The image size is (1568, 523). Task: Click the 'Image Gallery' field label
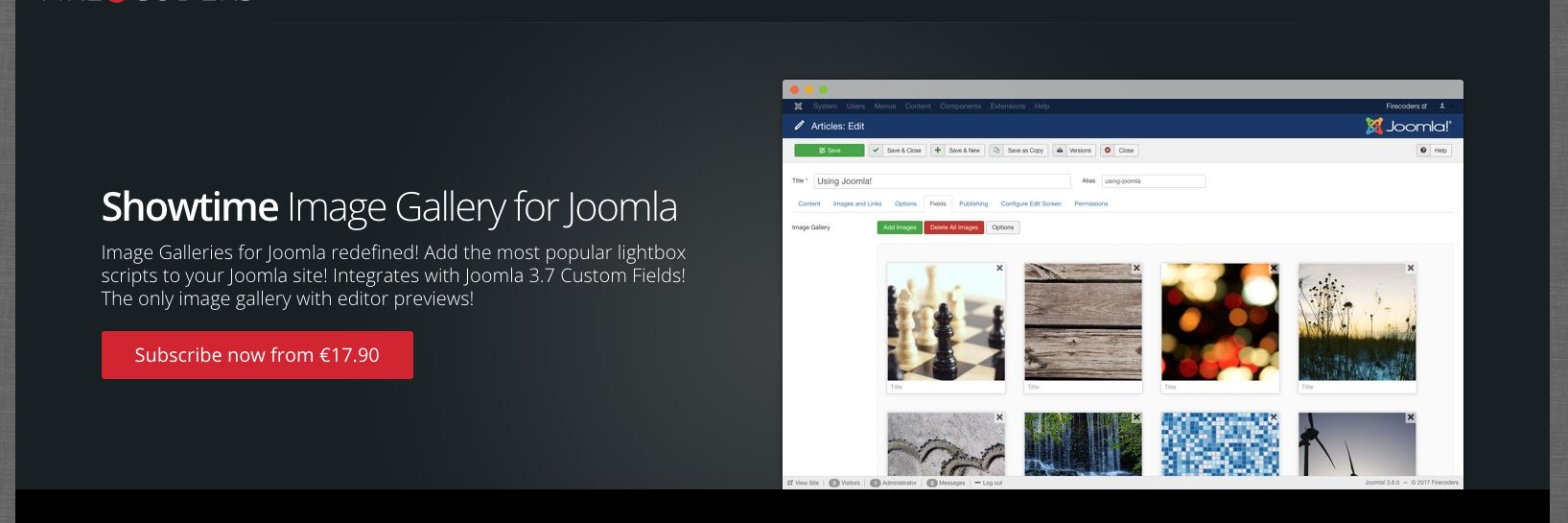tap(811, 227)
